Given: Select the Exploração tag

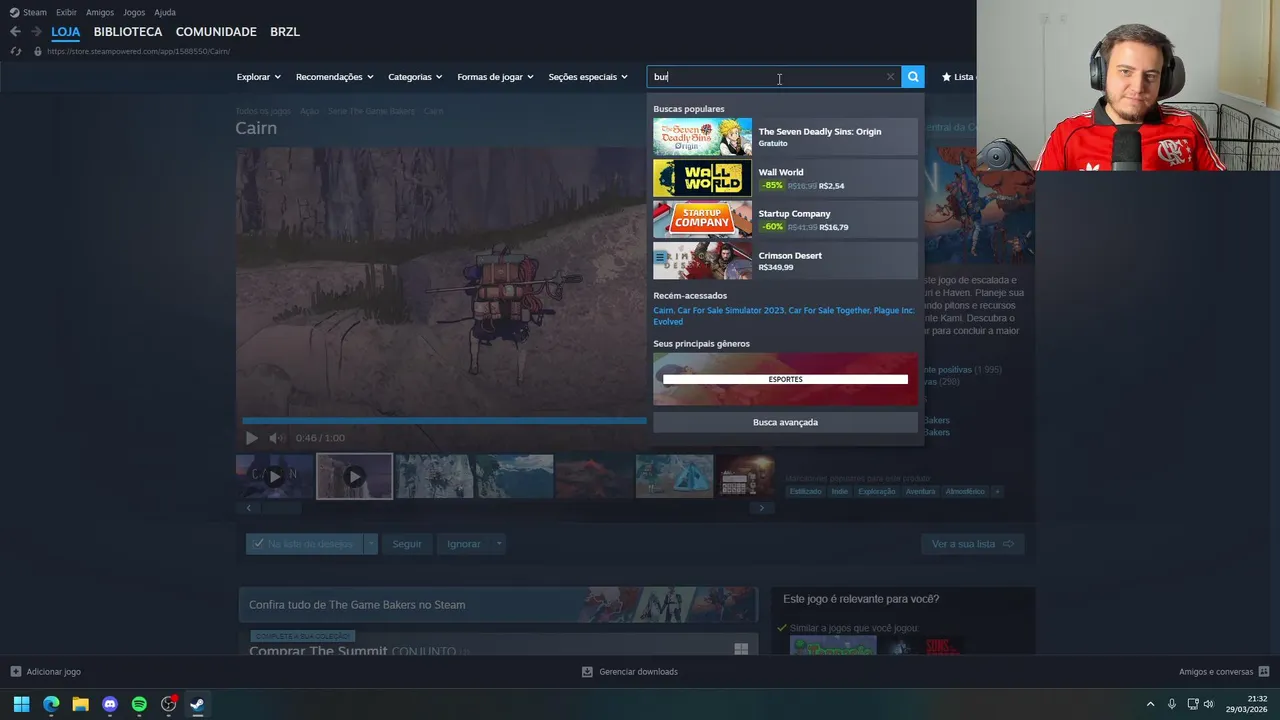Looking at the screenshot, I should coord(877,491).
